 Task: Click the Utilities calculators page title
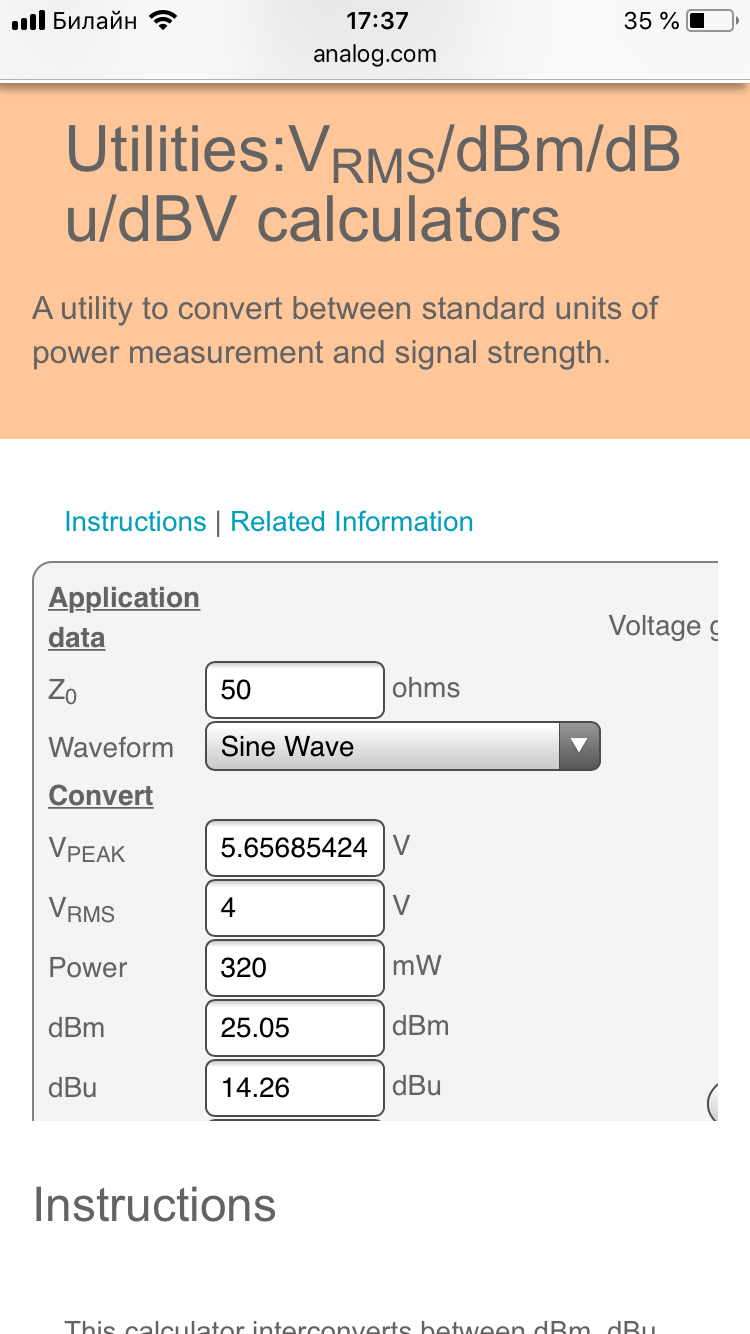point(373,185)
